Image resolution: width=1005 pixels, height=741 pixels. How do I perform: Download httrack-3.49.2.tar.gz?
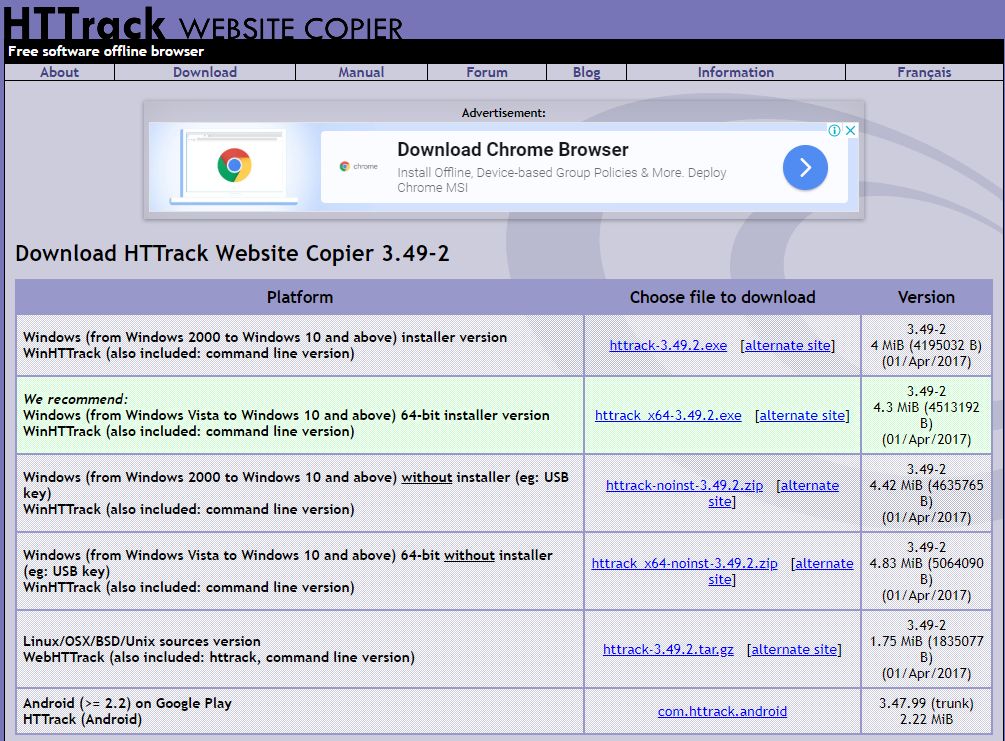tap(669, 649)
